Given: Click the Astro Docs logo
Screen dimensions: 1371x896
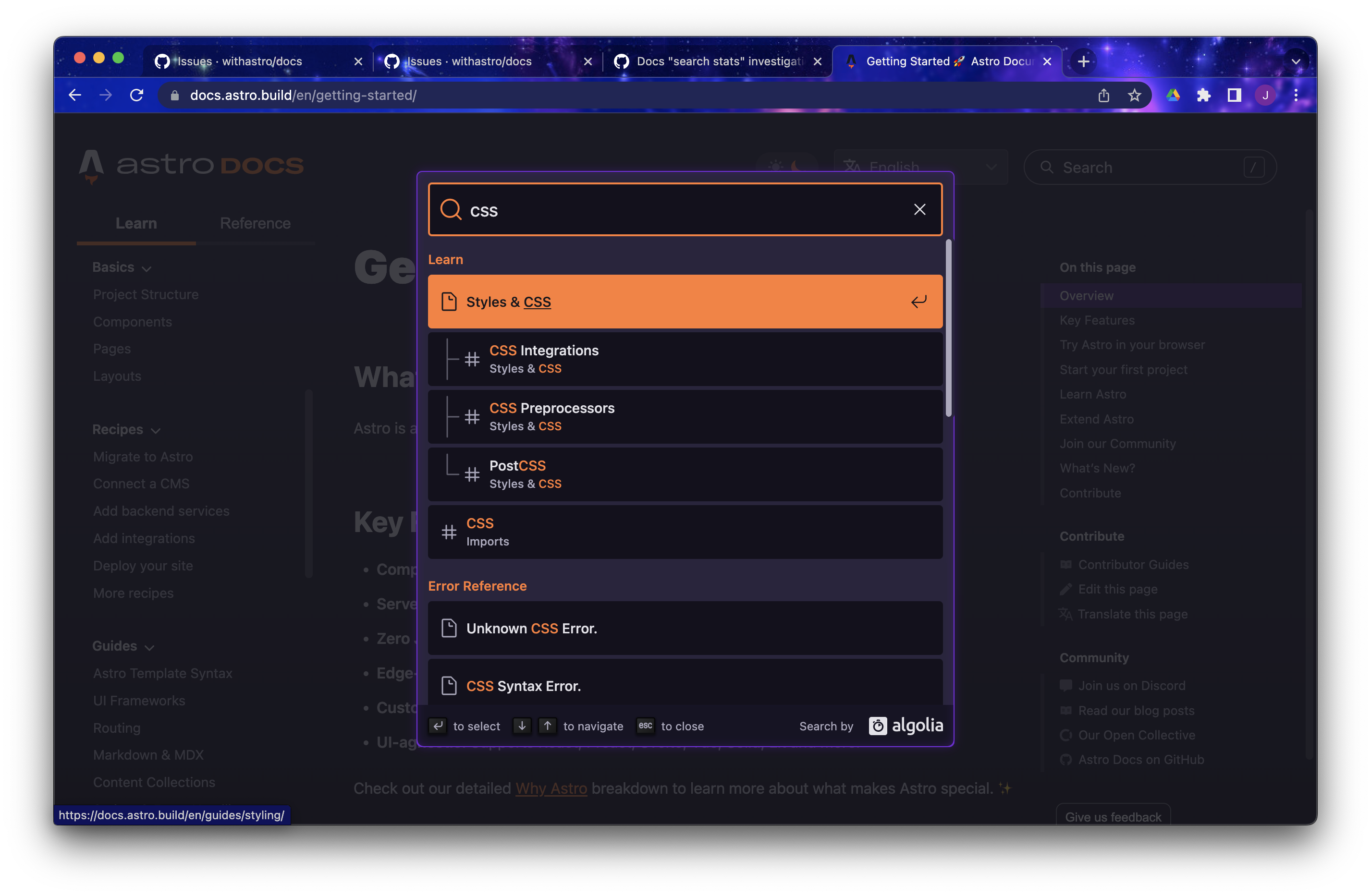Looking at the screenshot, I should tap(191, 167).
